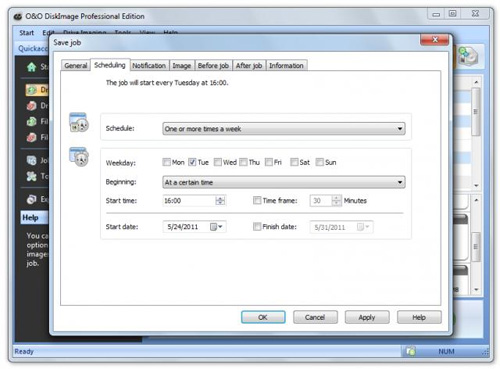The height and width of the screenshot is (369, 500).
Task: Expand the Schedule dropdown
Action: [x=284, y=129]
